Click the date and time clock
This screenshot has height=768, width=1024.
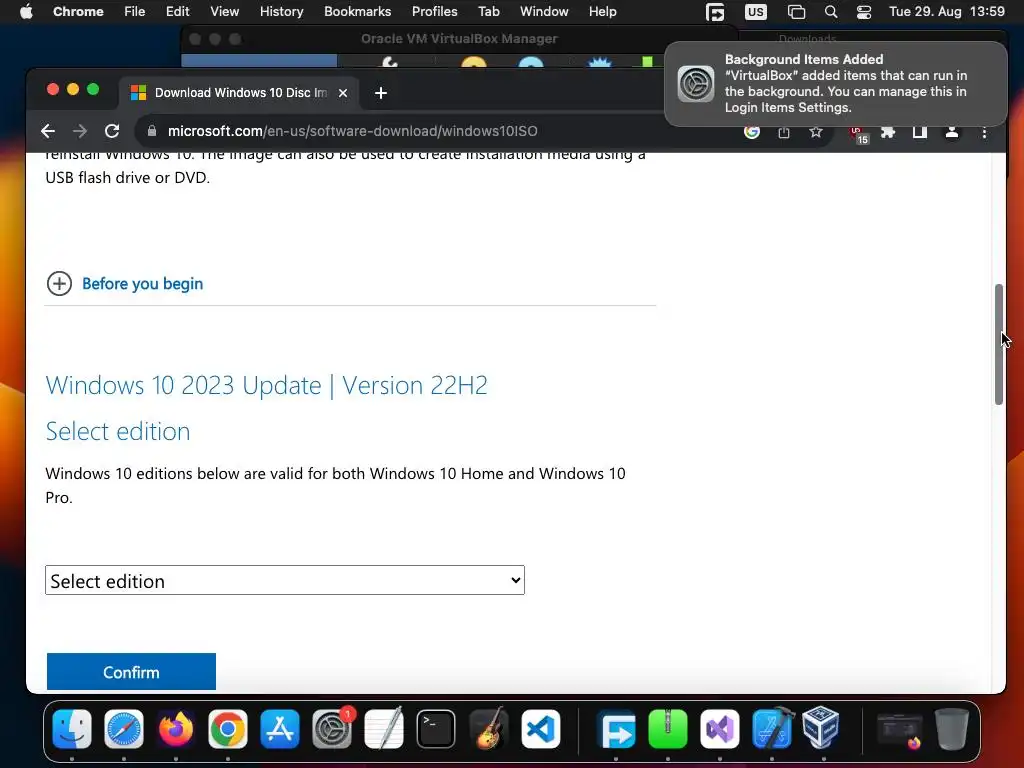pyautogui.click(x=947, y=12)
